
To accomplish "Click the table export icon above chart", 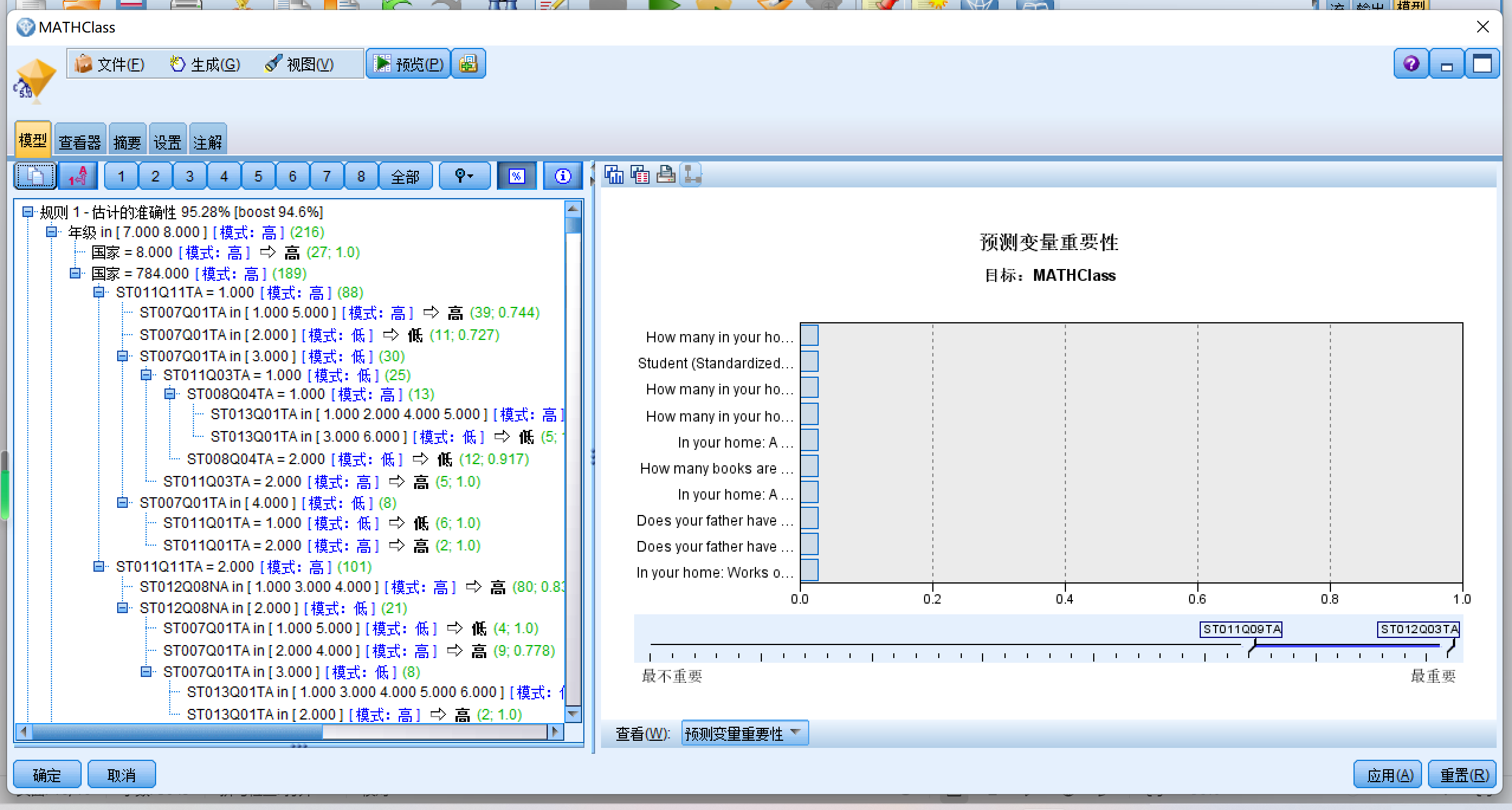I will (640, 174).
